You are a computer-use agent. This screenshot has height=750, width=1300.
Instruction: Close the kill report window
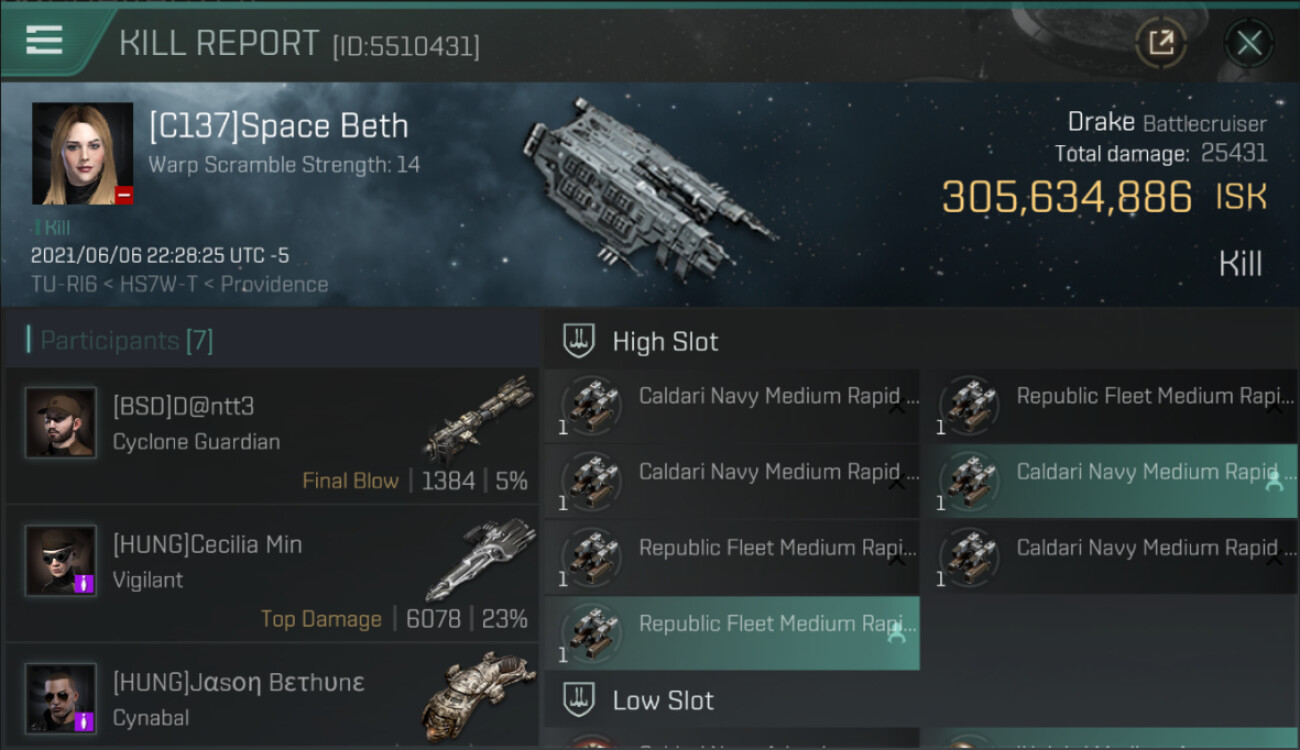point(1248,42)
